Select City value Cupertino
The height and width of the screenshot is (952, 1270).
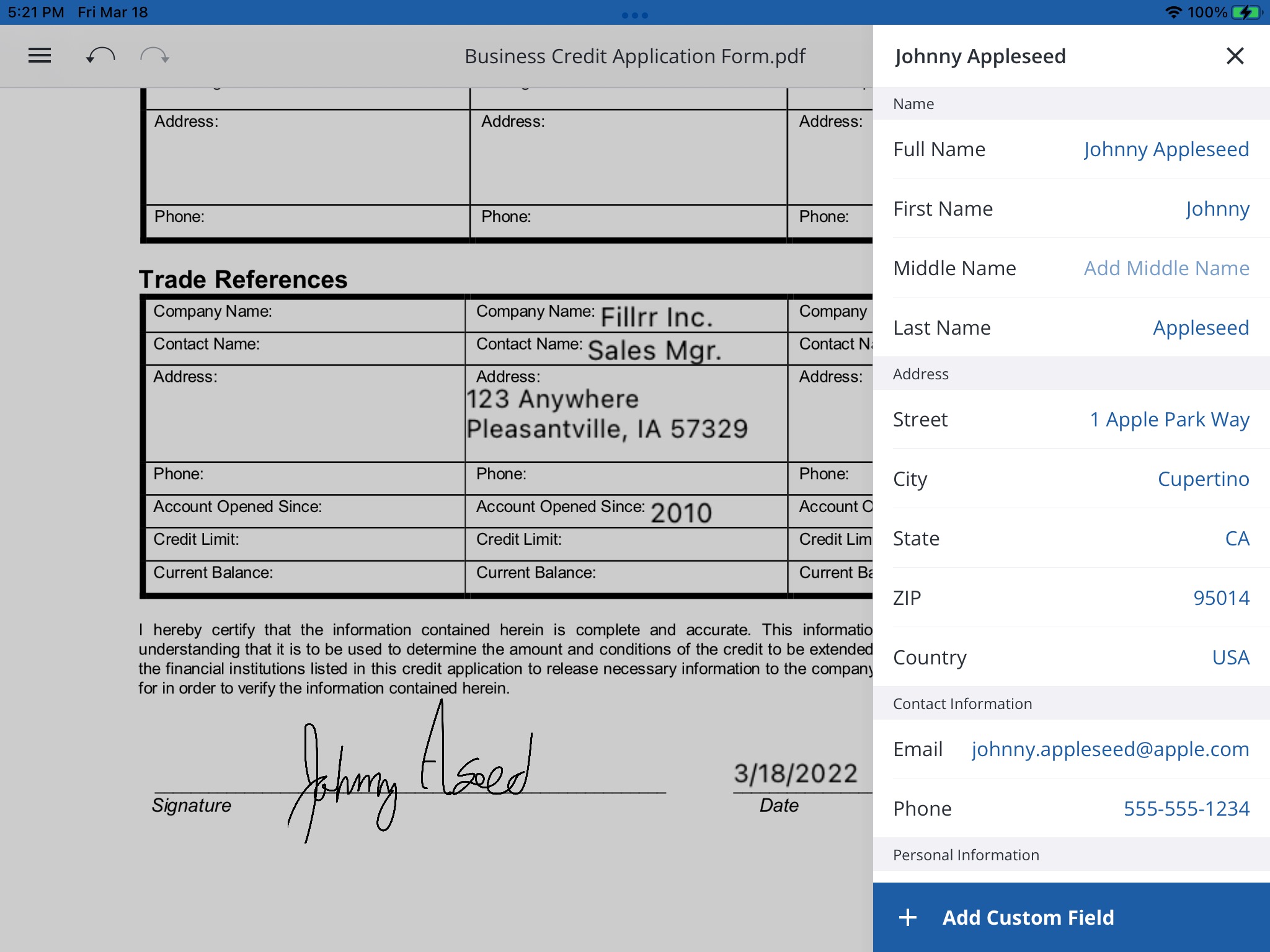pos(1203,479)
